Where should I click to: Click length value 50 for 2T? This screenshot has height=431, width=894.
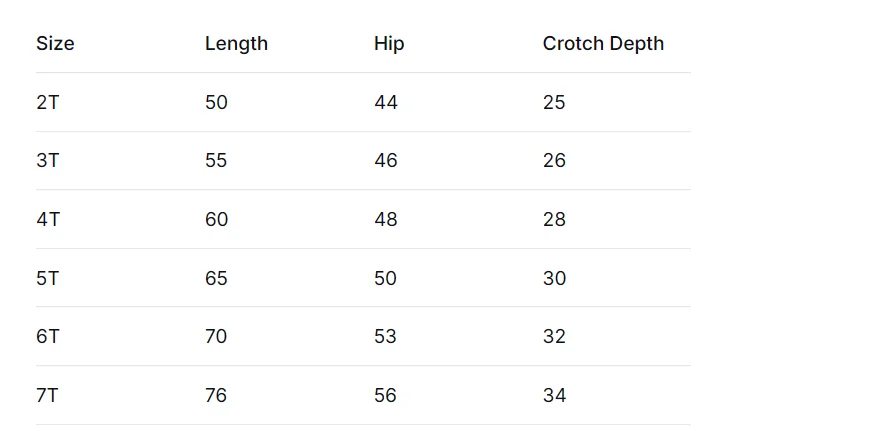click(216, 103)
